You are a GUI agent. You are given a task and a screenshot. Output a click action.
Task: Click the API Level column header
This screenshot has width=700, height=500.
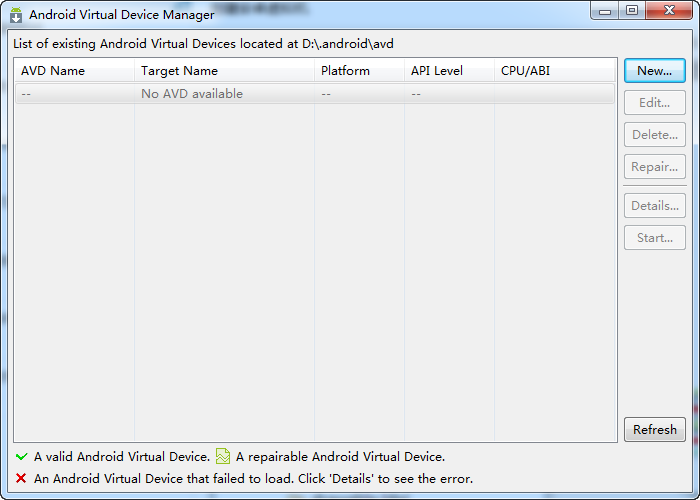click(449, 71)
